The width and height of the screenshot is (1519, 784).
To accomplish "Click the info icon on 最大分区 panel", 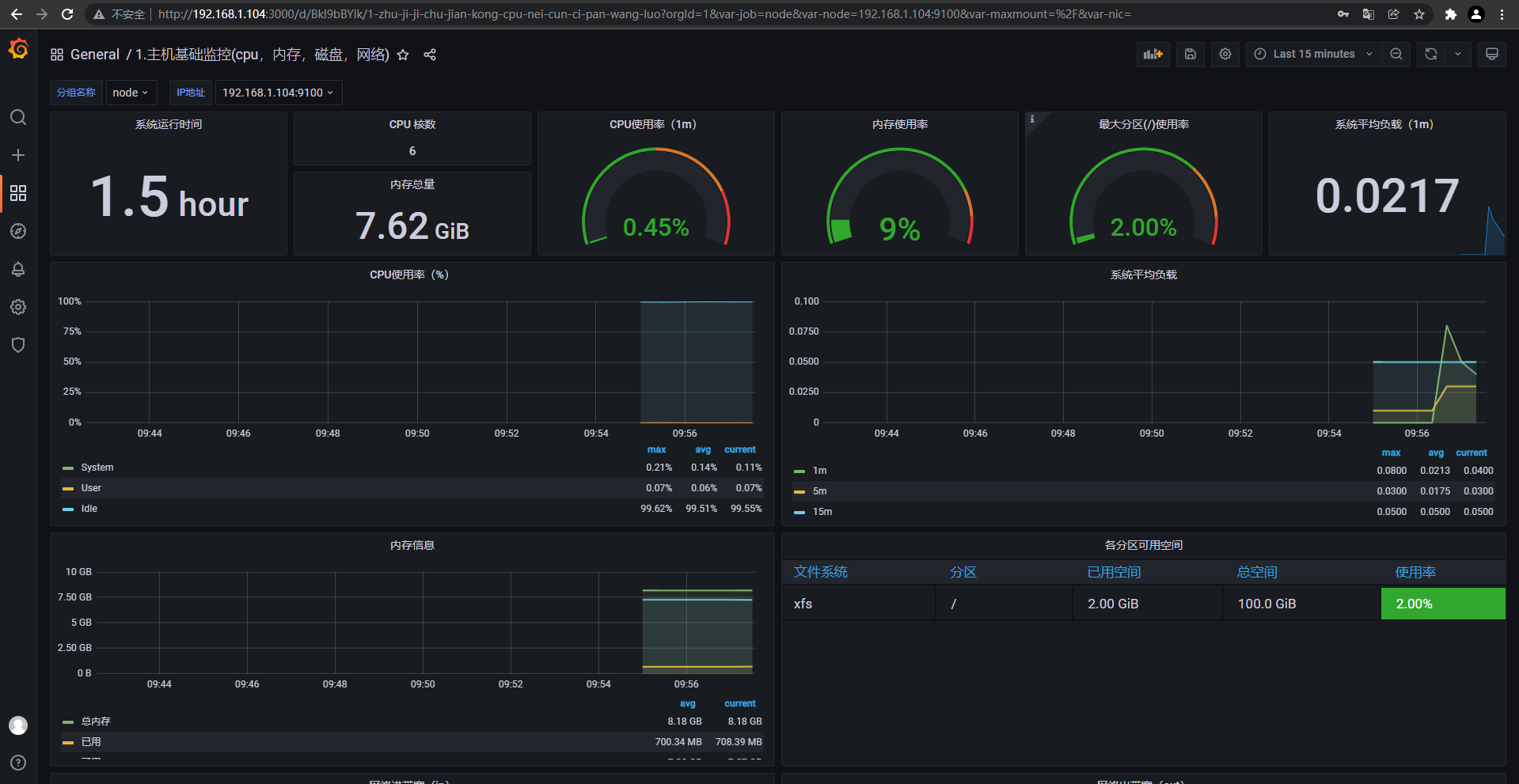I will click(1032, 119).
